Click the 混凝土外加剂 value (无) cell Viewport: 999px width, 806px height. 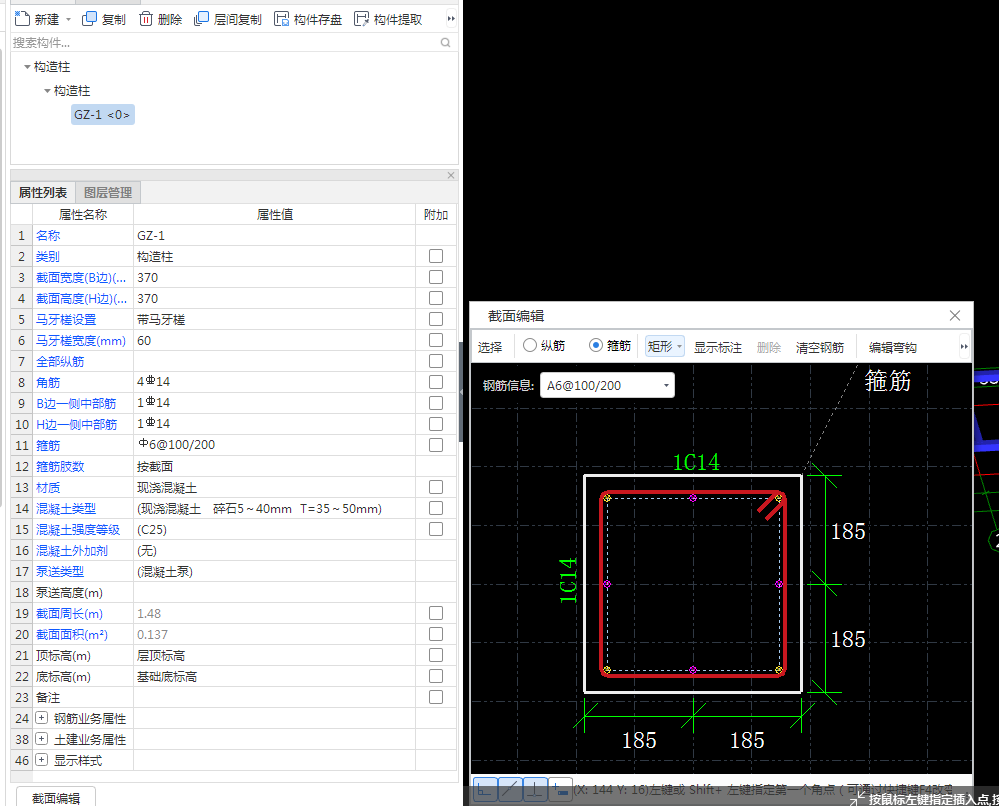tap(274, 551)
